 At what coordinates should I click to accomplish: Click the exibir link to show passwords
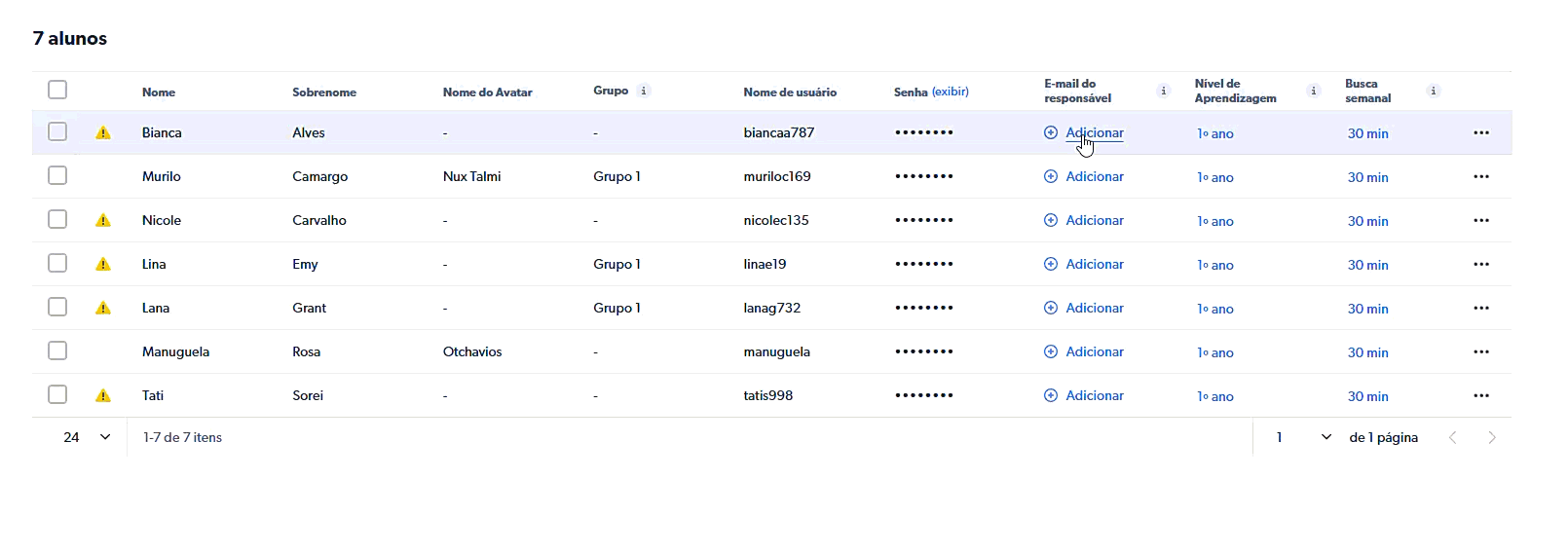click(950, 92)
